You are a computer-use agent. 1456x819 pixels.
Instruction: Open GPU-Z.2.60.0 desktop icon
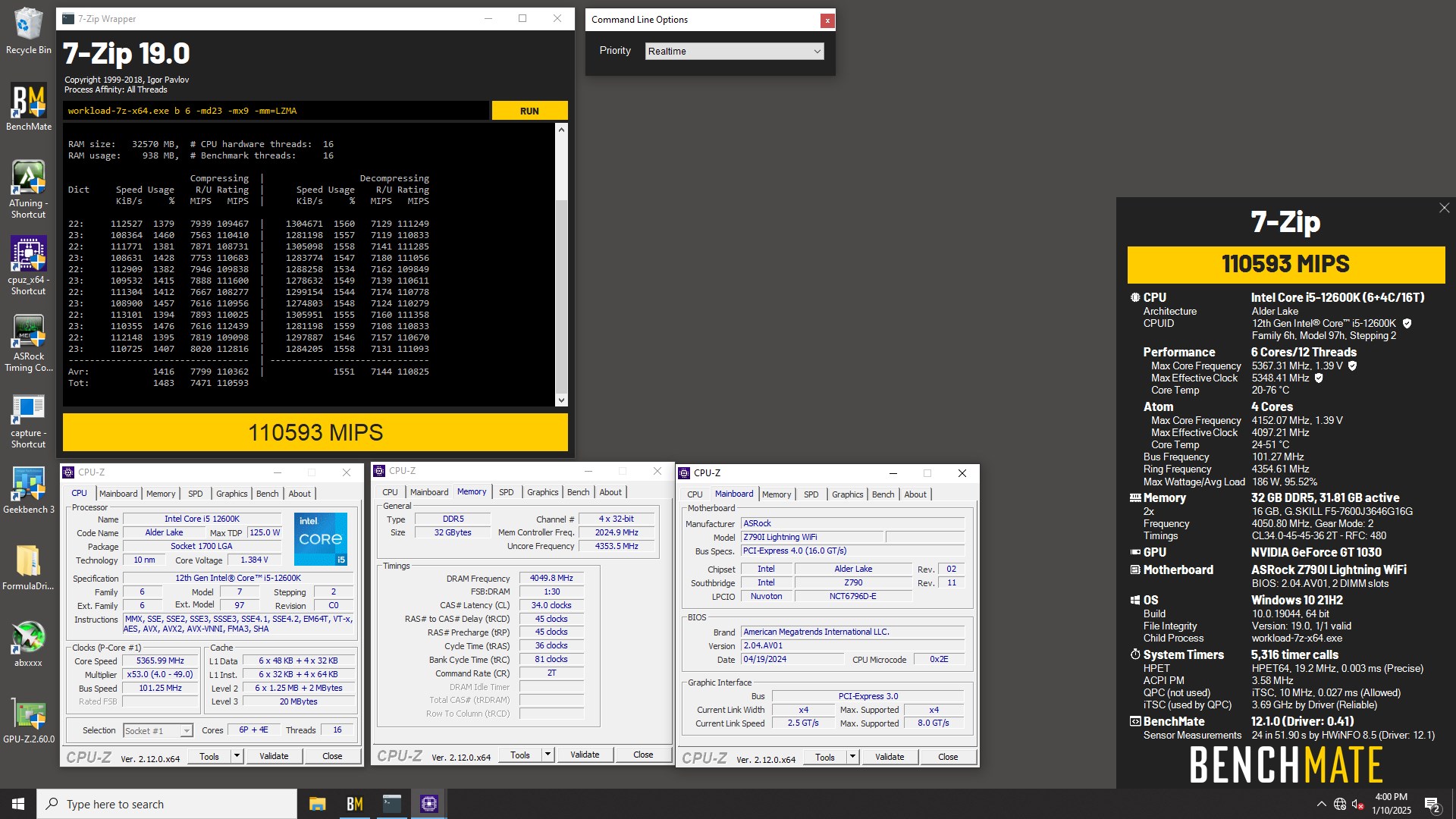[x=28, y=720]
